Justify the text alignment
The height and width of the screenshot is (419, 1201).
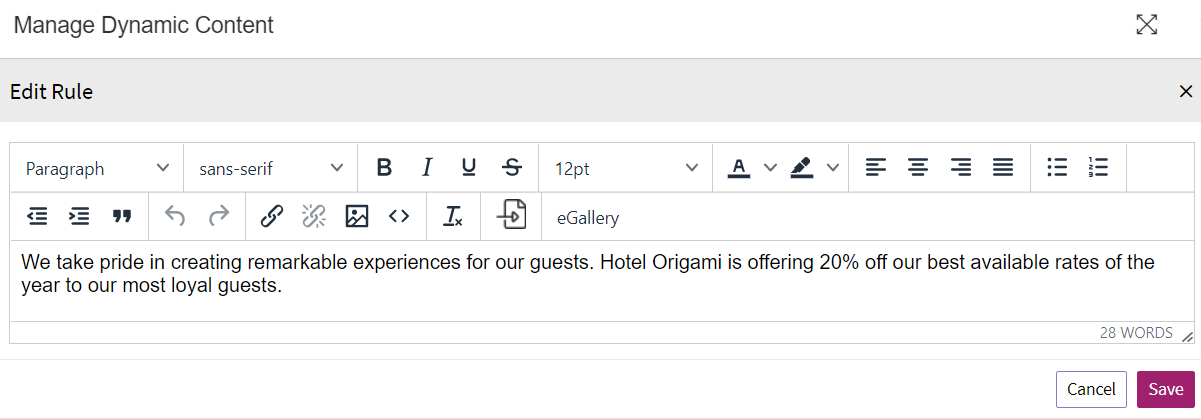(x=1003, y=168)
